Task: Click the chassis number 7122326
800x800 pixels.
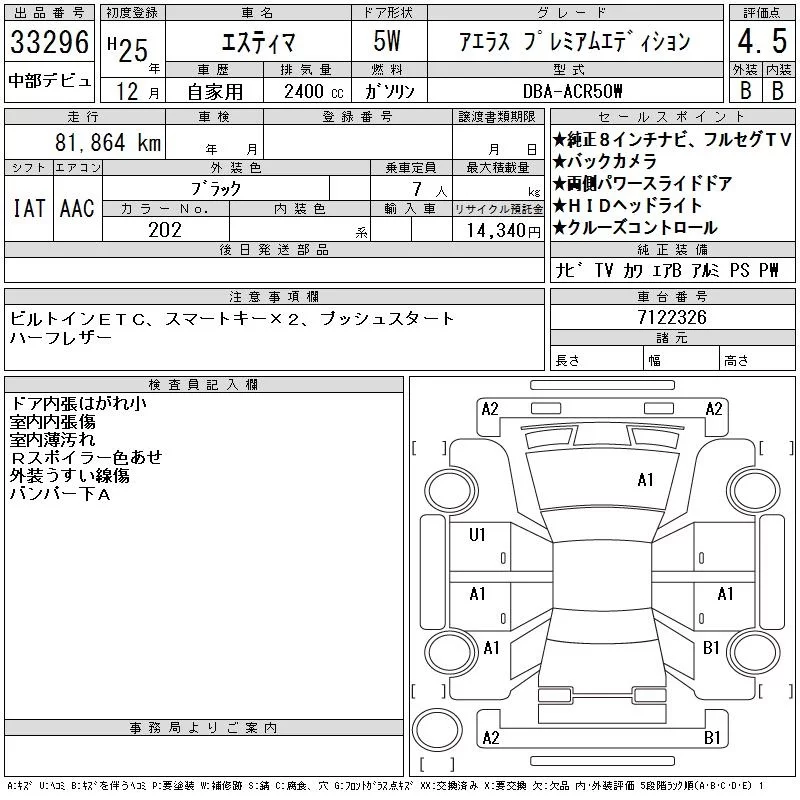Action: click(x=672, y=318)
